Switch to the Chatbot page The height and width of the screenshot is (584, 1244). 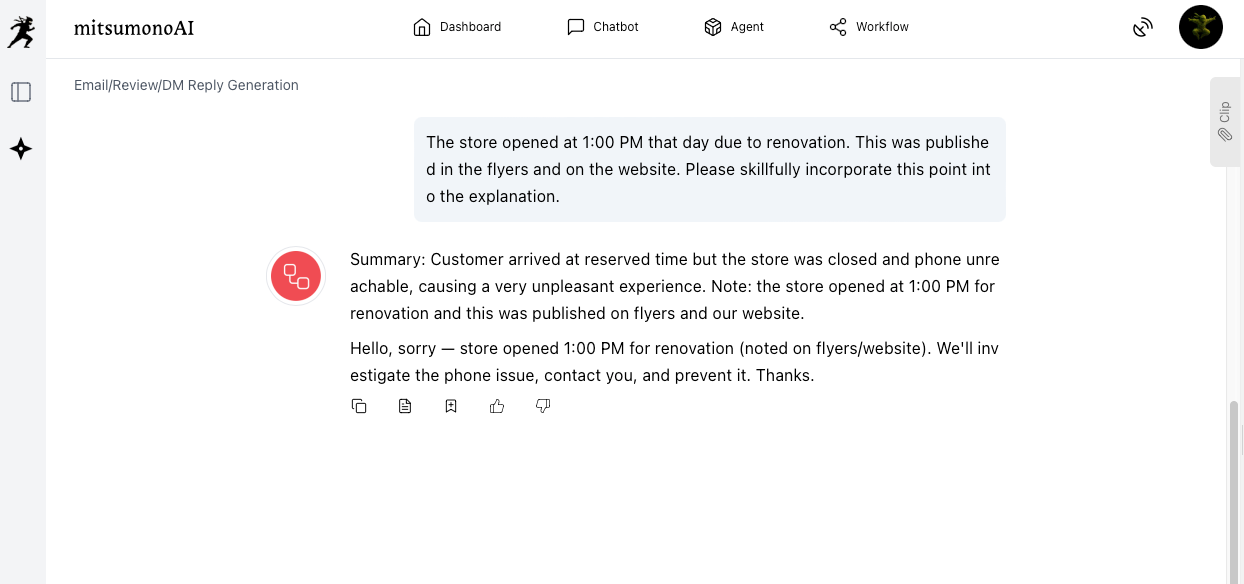click(x=603, y=27)
